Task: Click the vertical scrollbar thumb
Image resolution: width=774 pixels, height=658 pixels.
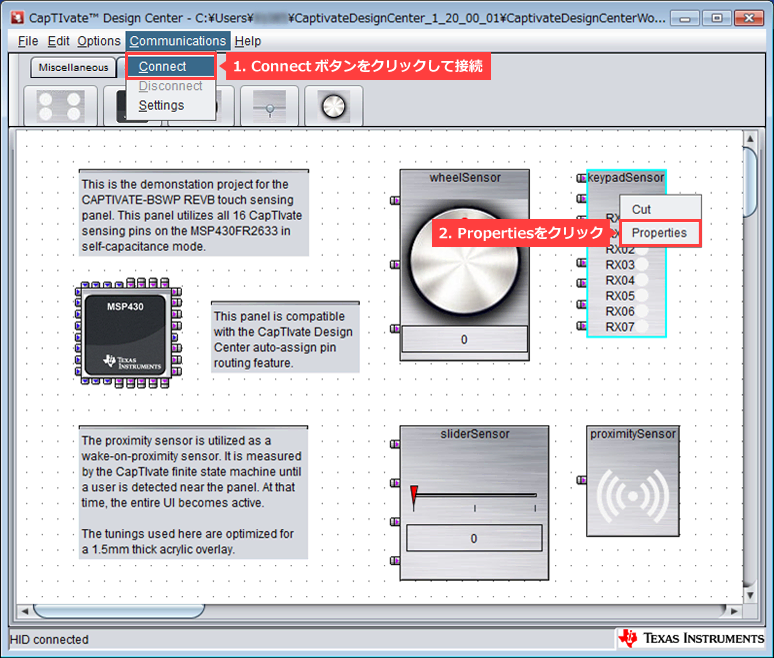Action: point(750,182)
